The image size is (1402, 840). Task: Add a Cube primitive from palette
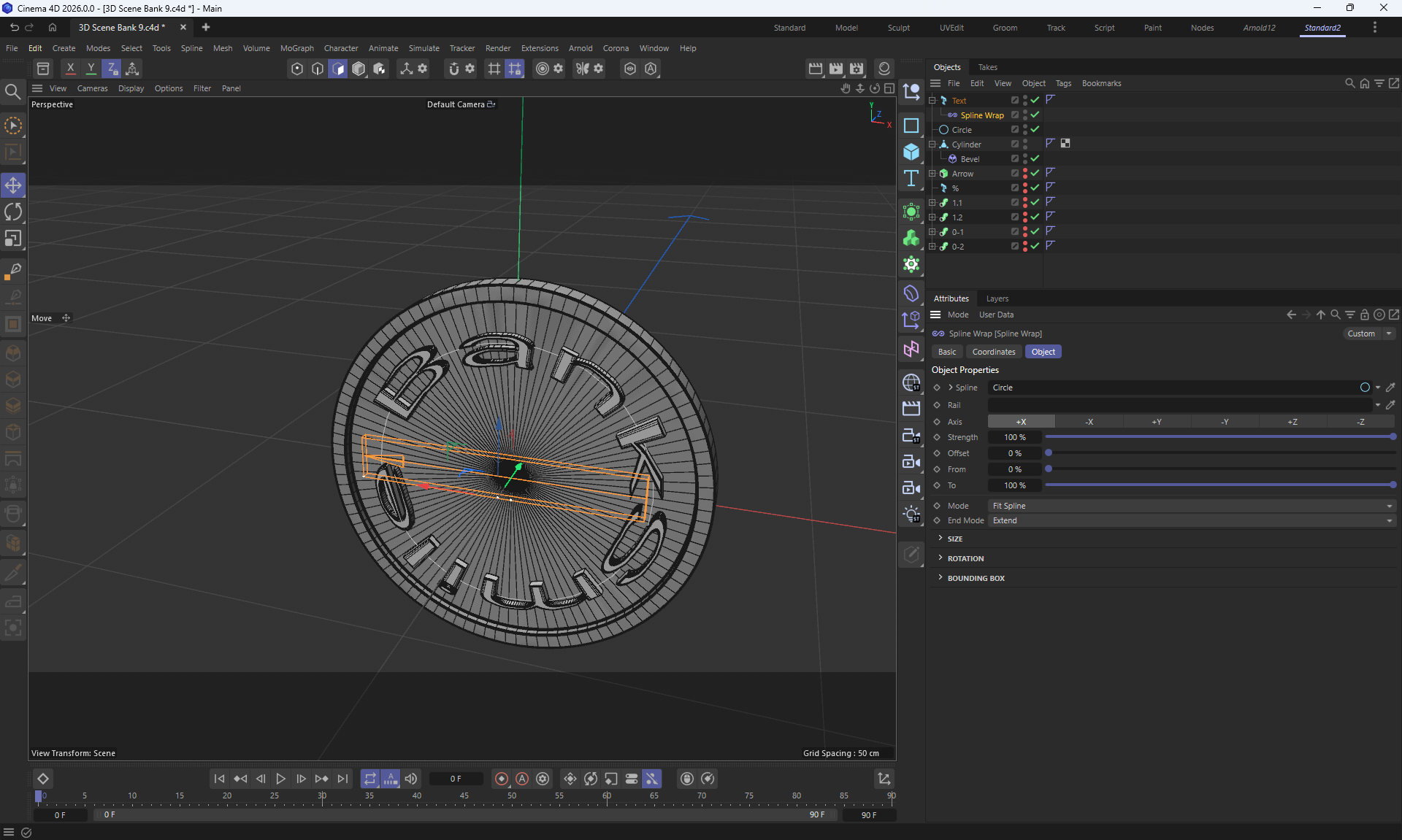911,152
